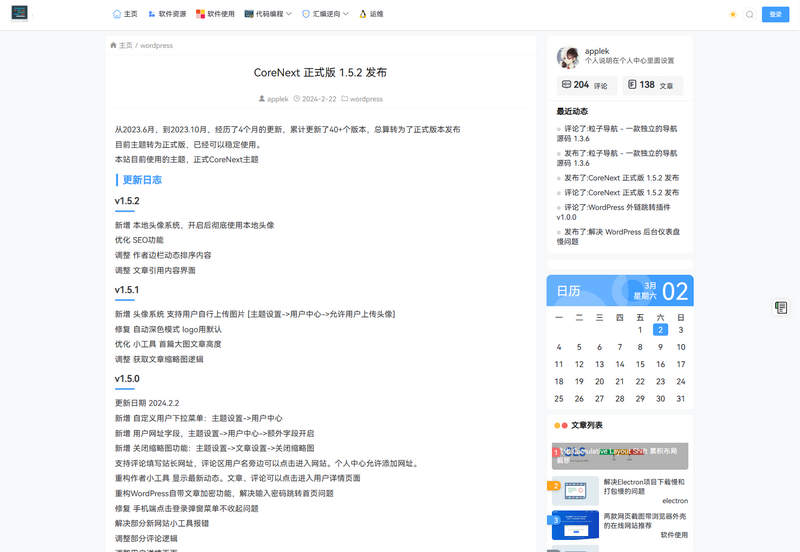
Task: Open 评论了:粒子导航 源码 1.3.6 activity
Action: (617, 134)
